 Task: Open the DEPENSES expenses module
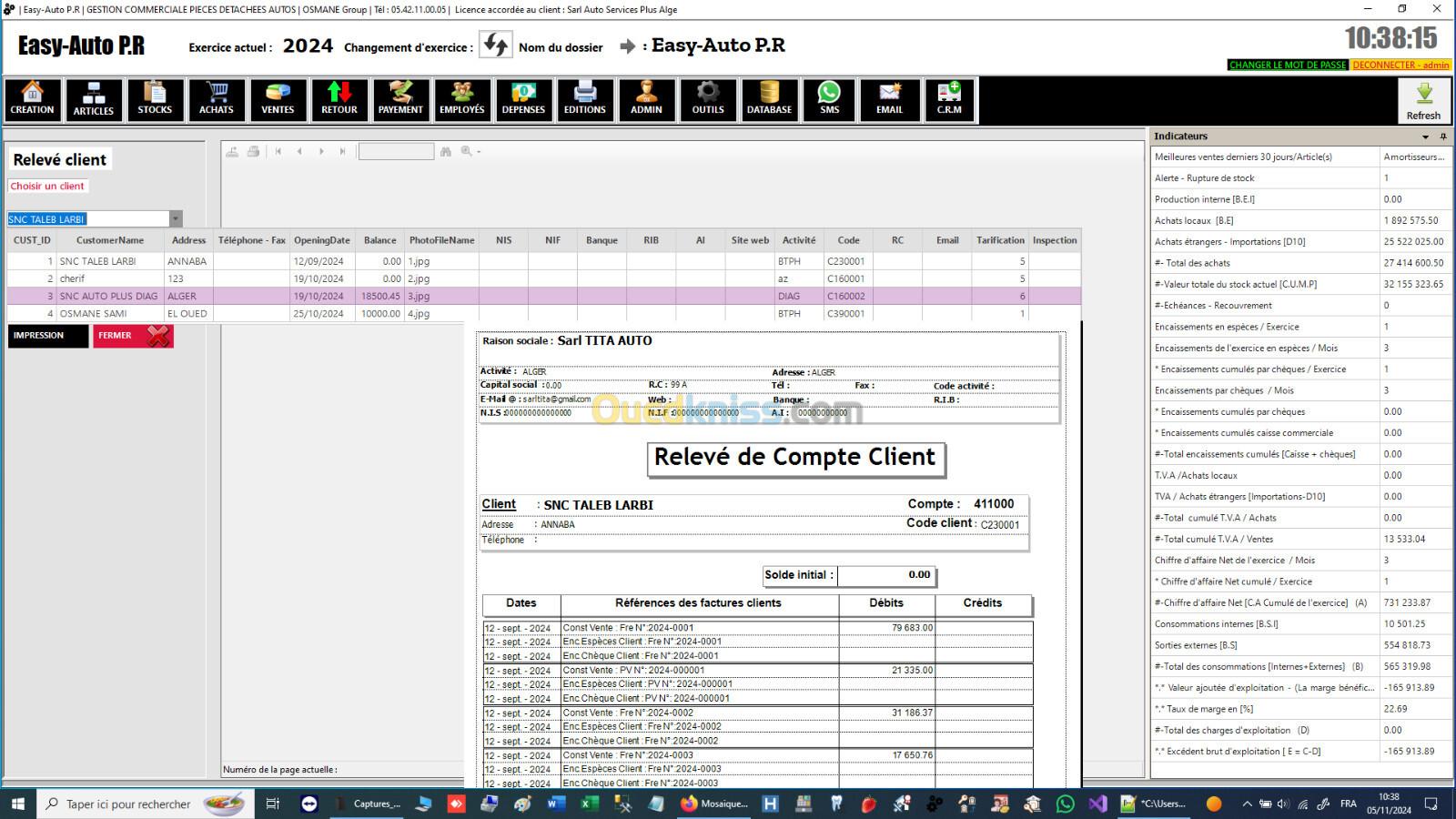tap(523, 99)
